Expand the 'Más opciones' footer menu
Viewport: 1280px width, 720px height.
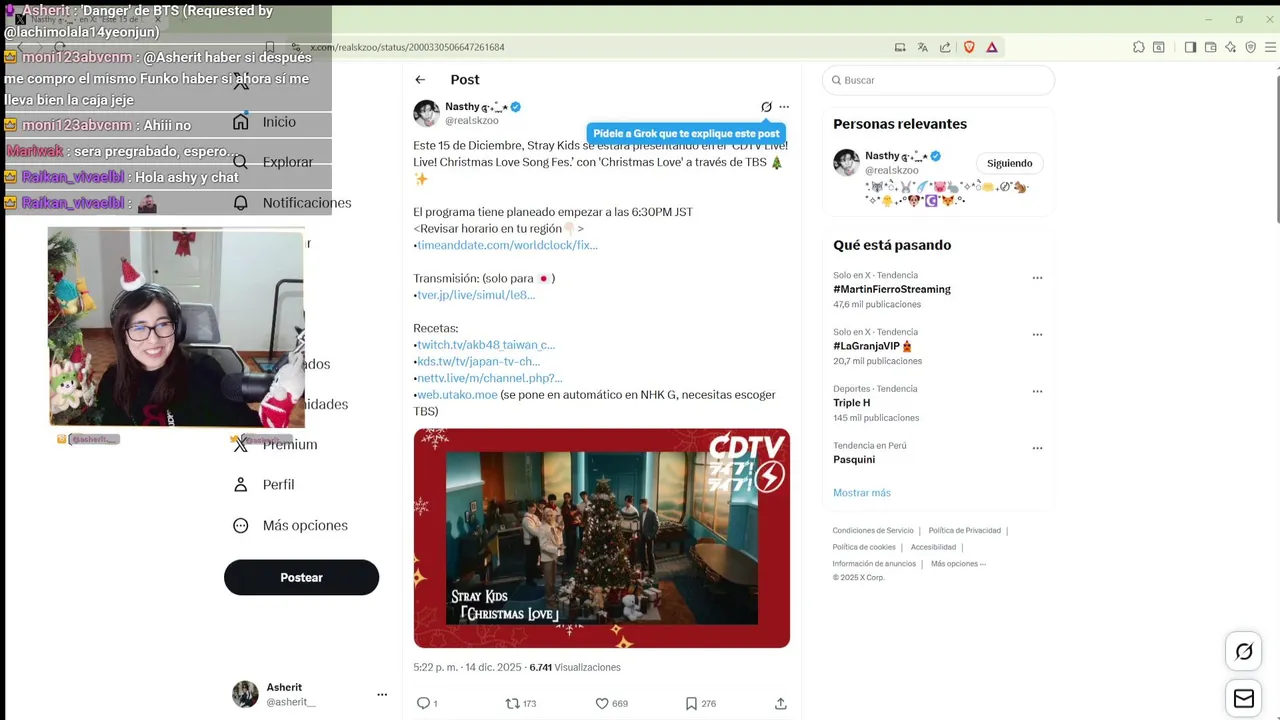click(x=958, y=564)
